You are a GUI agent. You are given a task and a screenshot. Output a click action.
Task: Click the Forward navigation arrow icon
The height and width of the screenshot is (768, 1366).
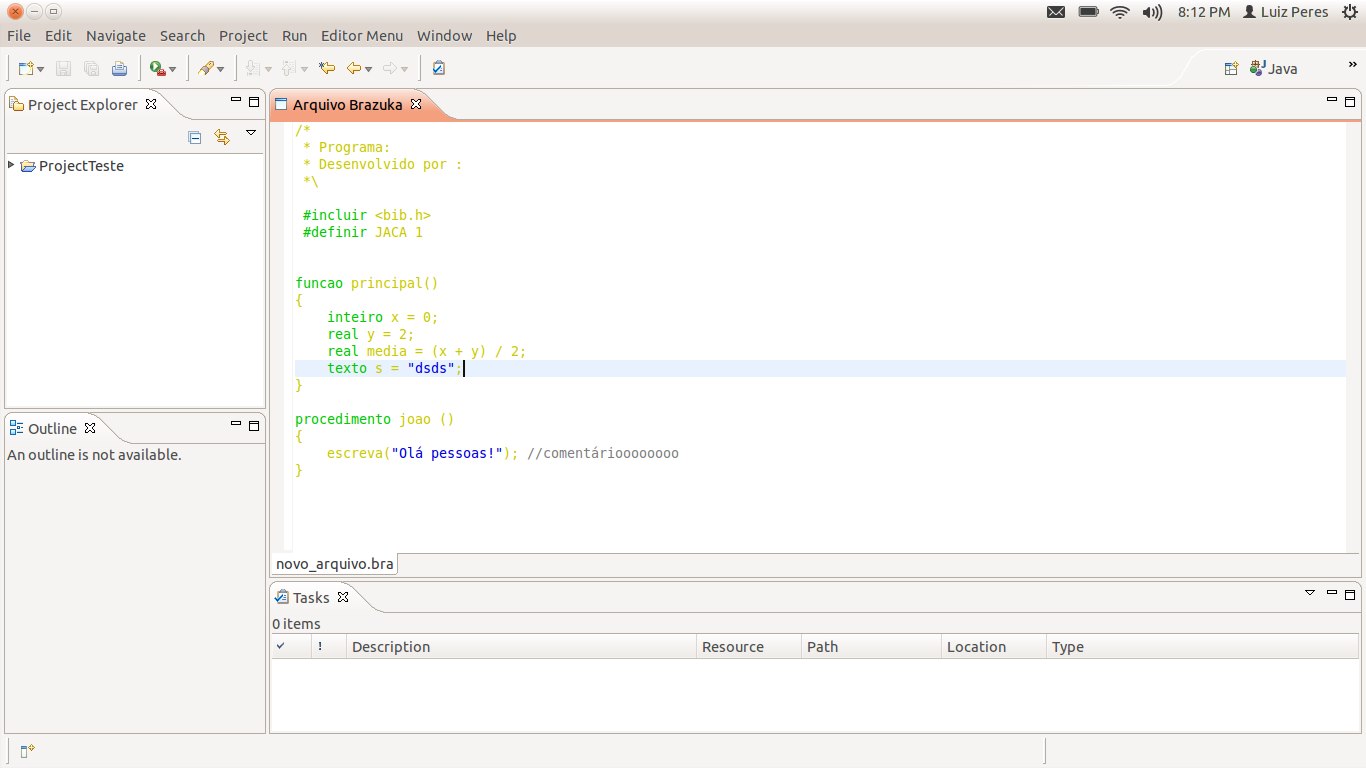coord(390,69)
